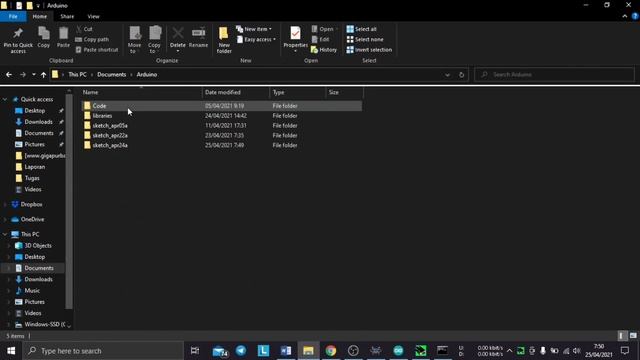Switch to large icons view button
The width and height of the screenshot is (640, 360).
[633, 336]
